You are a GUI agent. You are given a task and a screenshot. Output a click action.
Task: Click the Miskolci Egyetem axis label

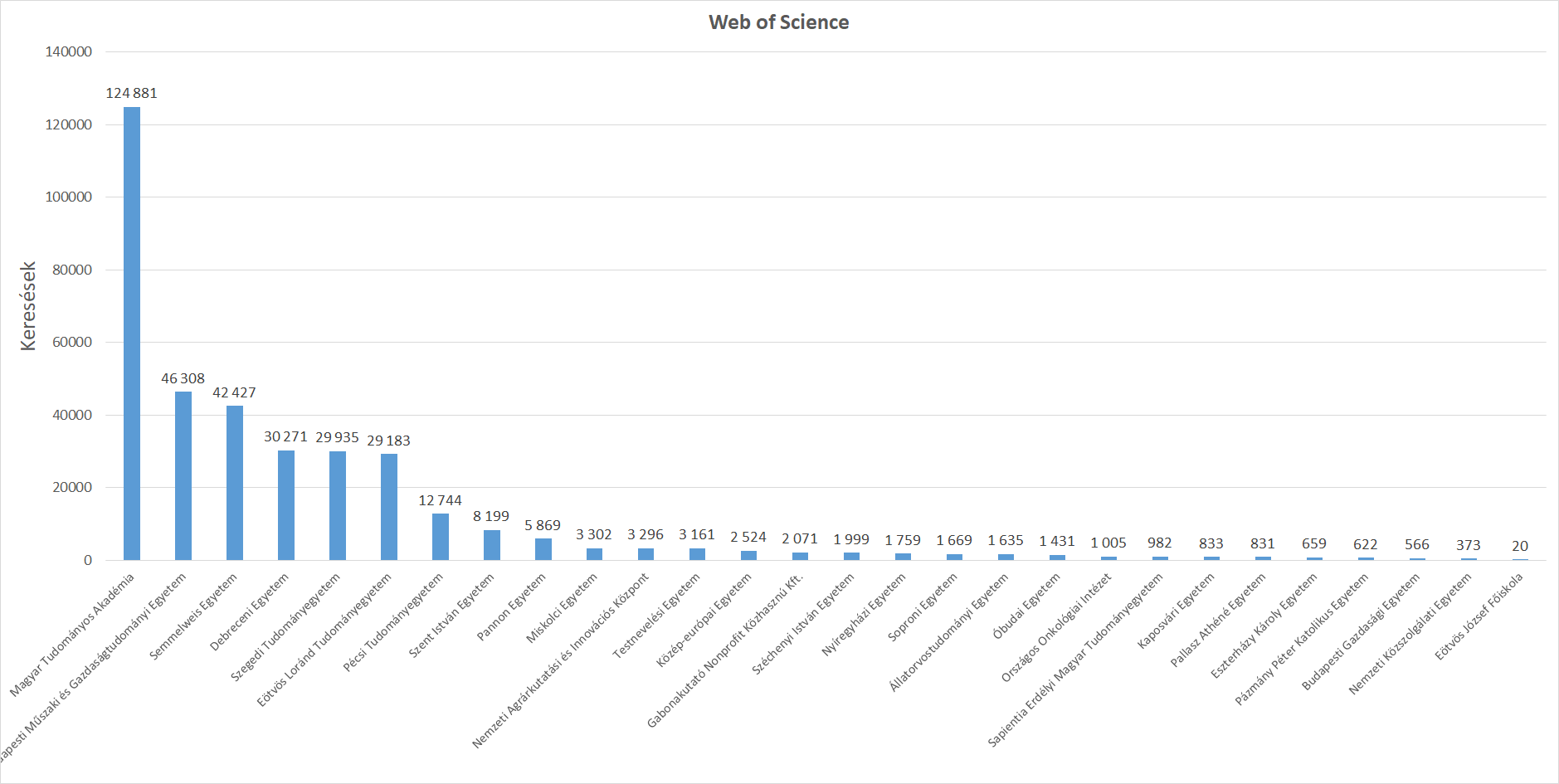click(562, 608)
